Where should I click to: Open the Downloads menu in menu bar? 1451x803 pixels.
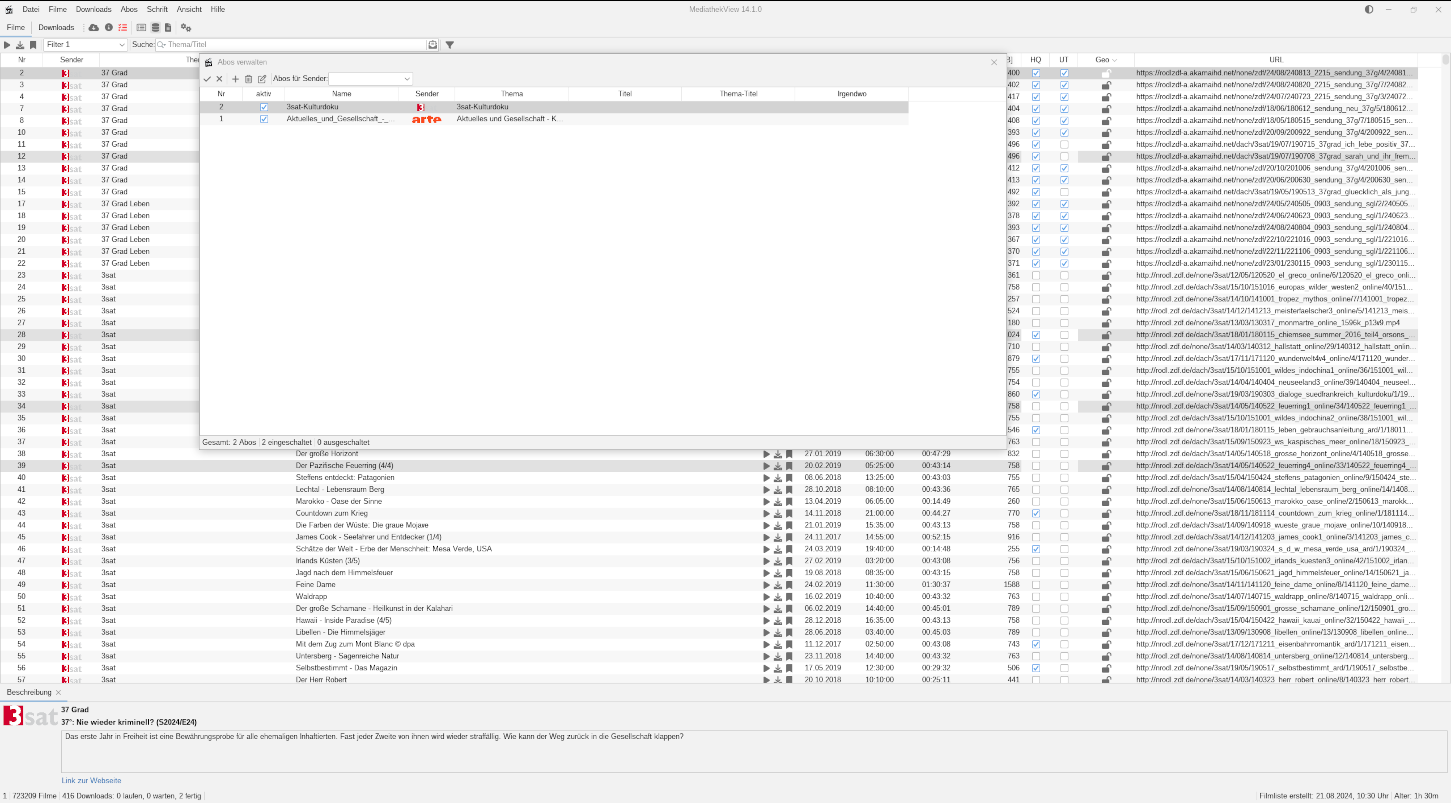tap(94, 9)
